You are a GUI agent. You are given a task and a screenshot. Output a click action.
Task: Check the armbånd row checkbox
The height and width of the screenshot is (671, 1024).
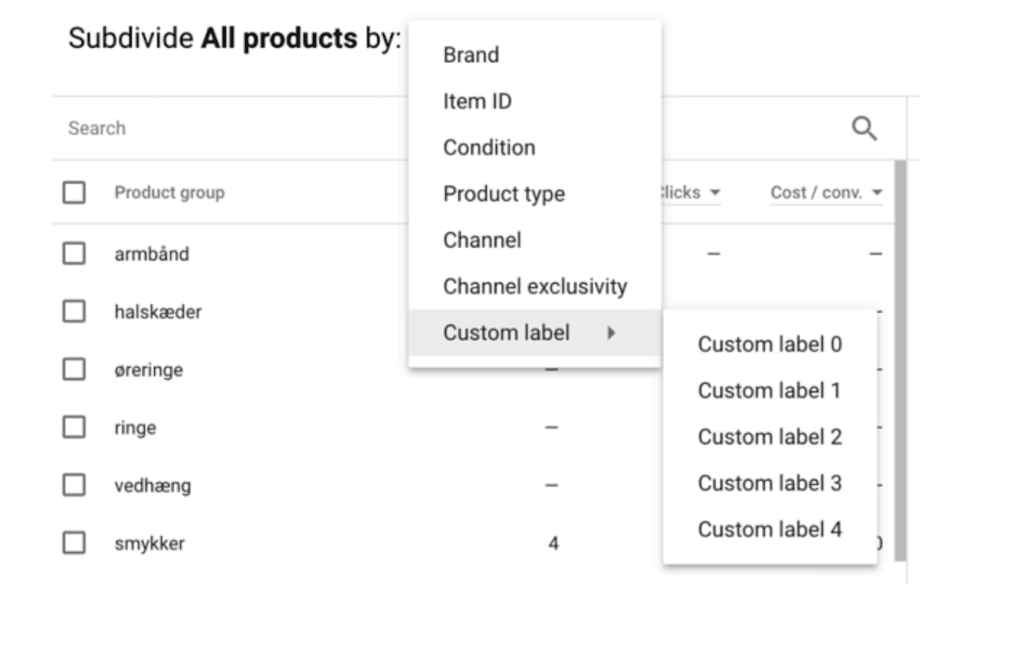[x=74, y=253]
